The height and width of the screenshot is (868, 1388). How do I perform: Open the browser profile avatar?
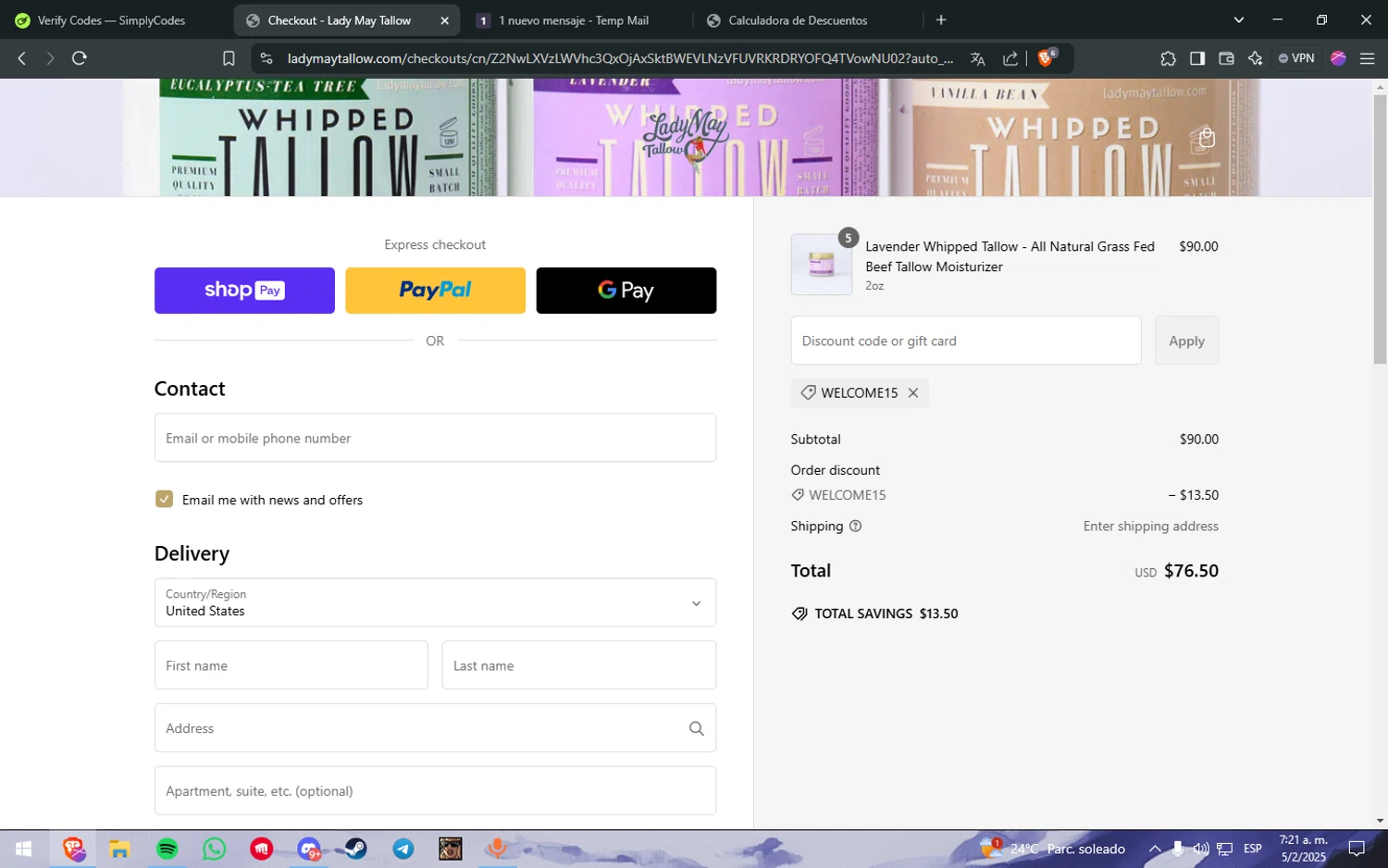coord(1338,58)
